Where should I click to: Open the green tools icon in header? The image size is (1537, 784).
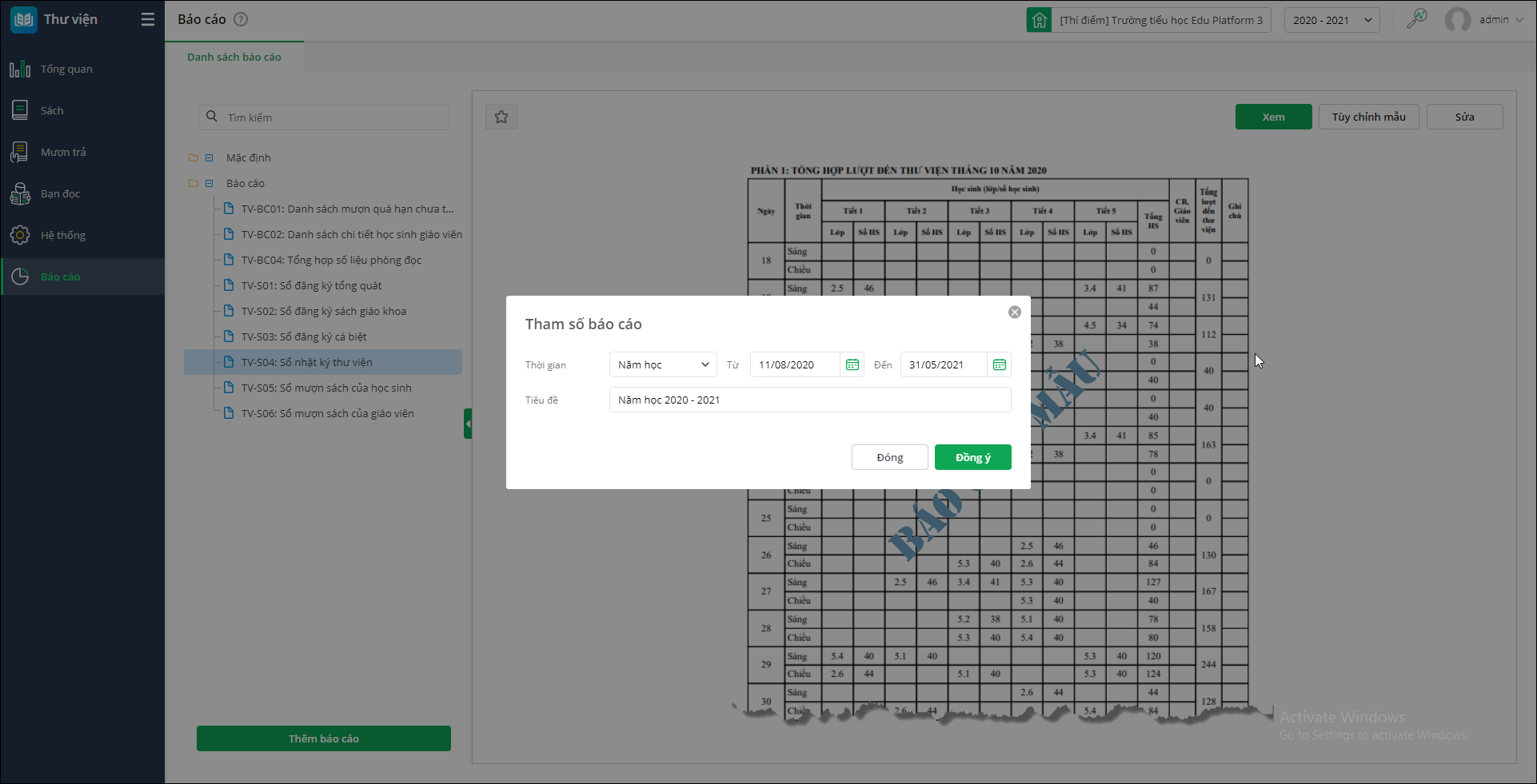coord(1417,19)
